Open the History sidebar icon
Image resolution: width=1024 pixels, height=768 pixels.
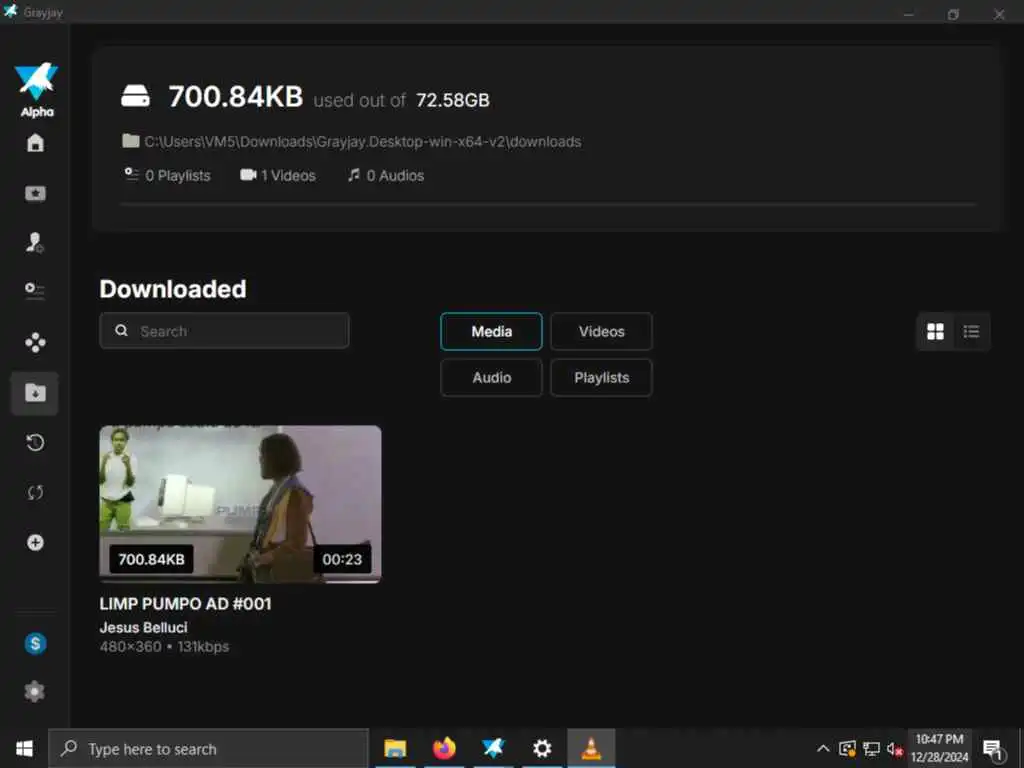(x=35, y=443)
